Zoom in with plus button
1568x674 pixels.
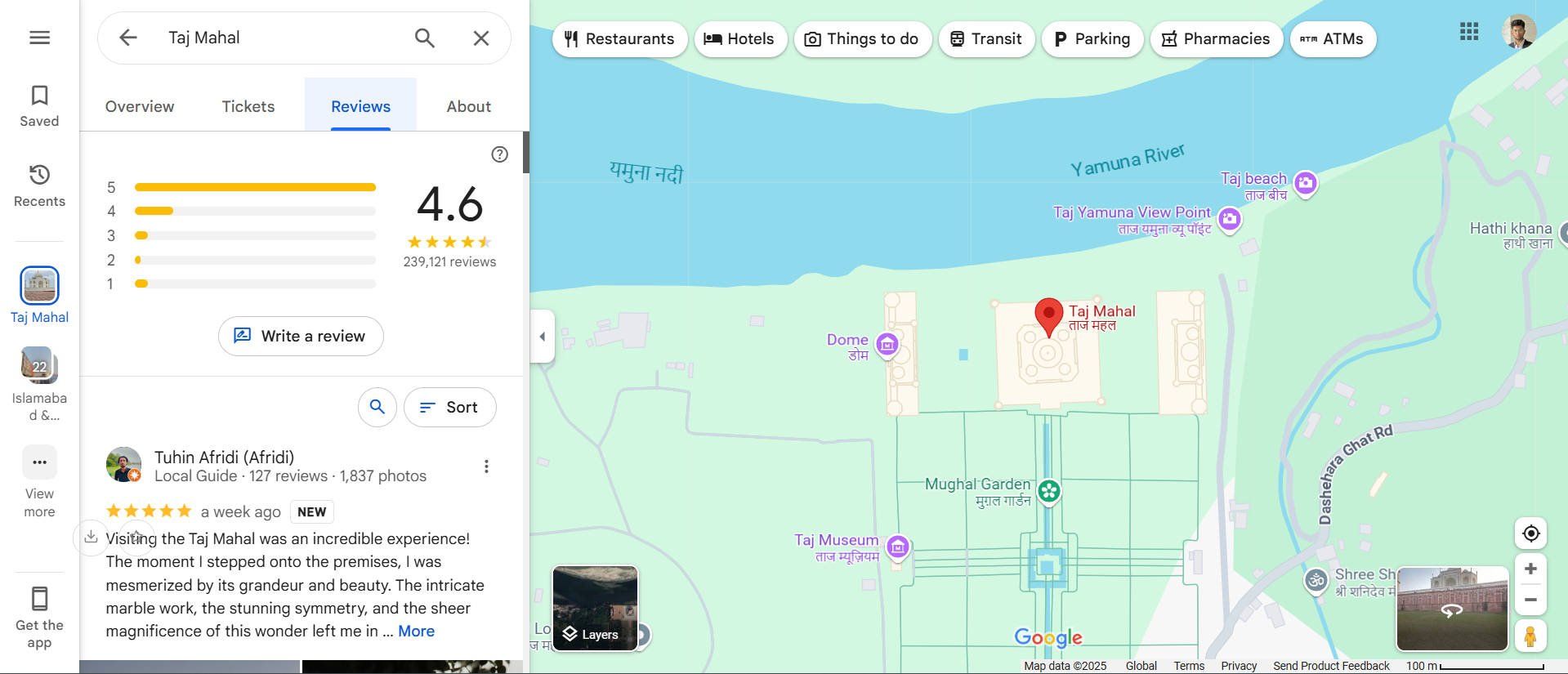point(1531,569)
